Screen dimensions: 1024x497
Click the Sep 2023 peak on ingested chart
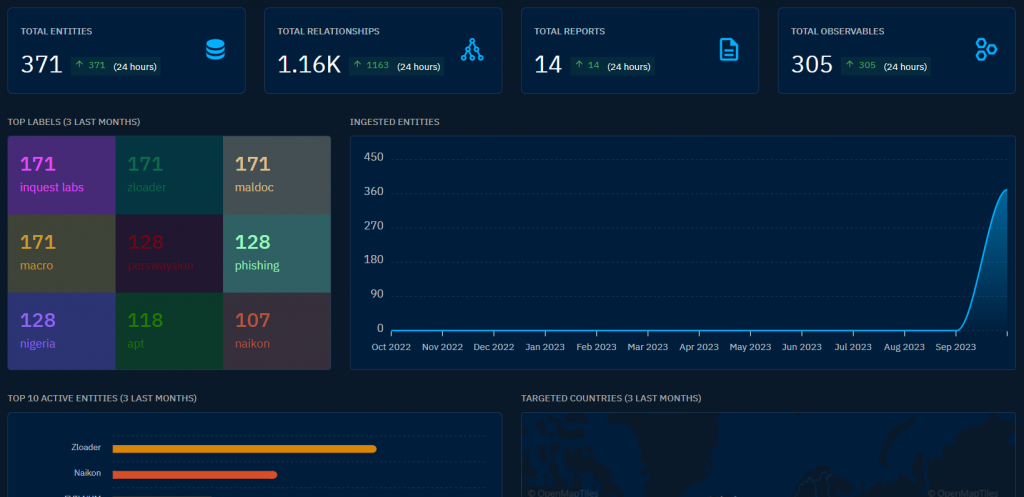pos(1006,190)
